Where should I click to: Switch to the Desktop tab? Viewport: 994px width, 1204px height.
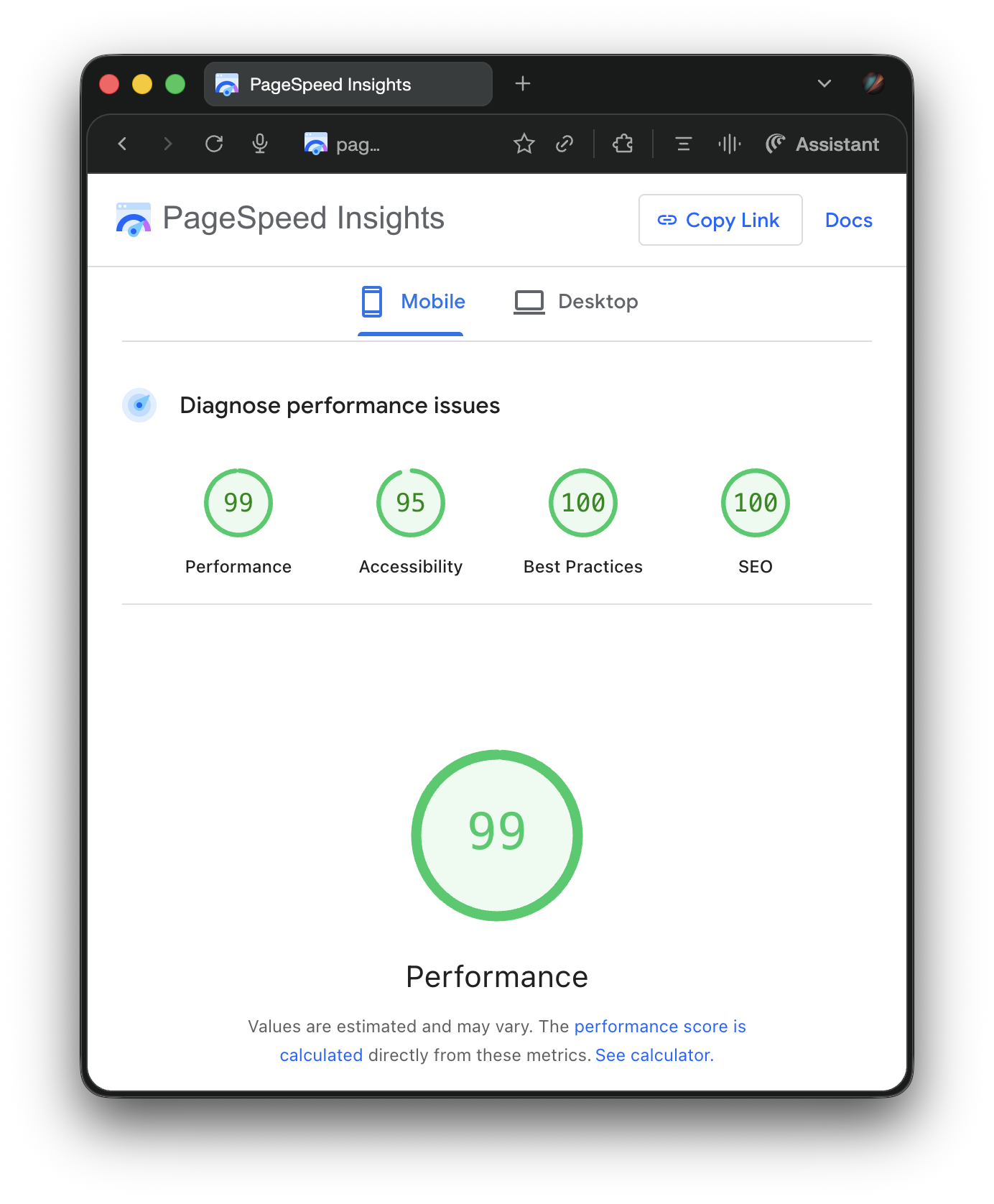pyautogui.click(x=576, y=302)
